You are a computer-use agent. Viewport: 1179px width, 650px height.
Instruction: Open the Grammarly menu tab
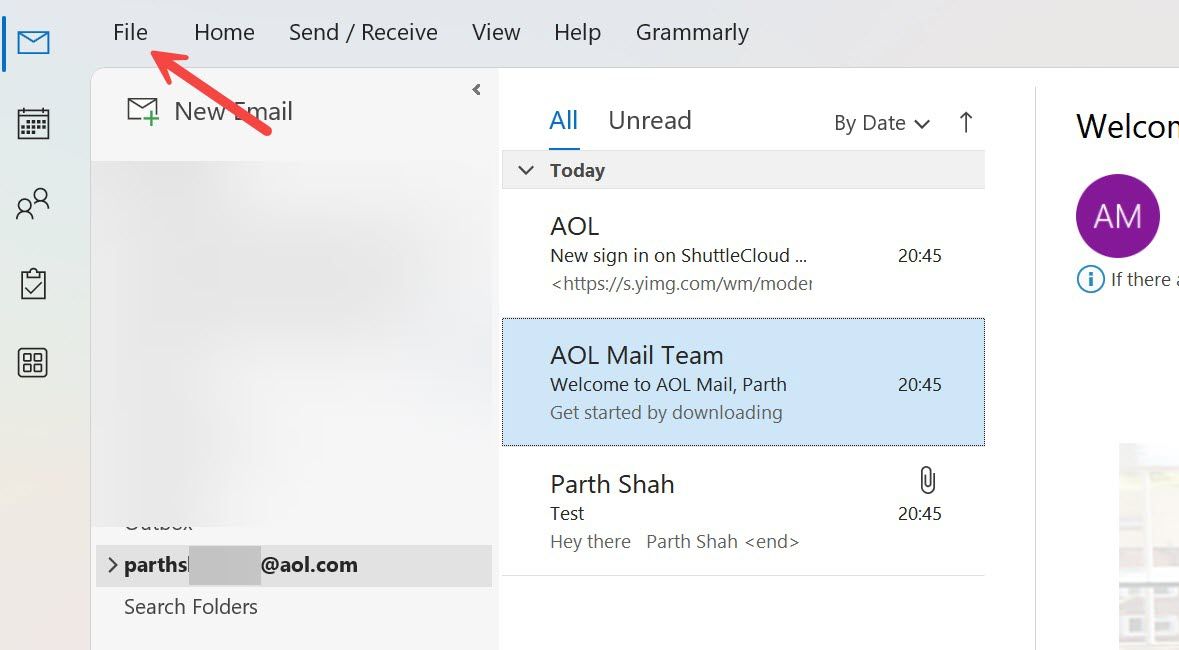tap(691, 31)
